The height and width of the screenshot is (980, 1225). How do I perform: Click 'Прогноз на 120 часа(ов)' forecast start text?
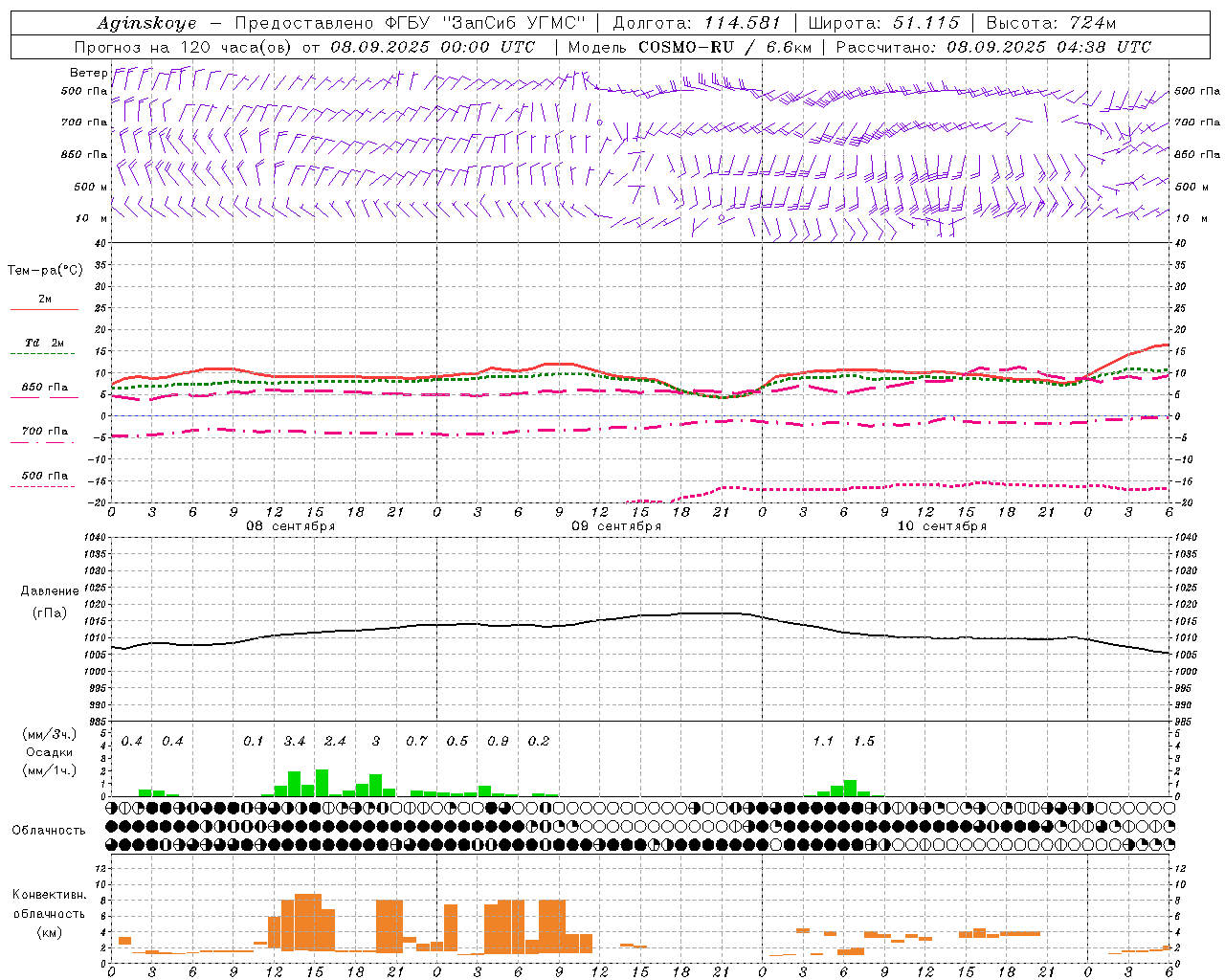185,47
